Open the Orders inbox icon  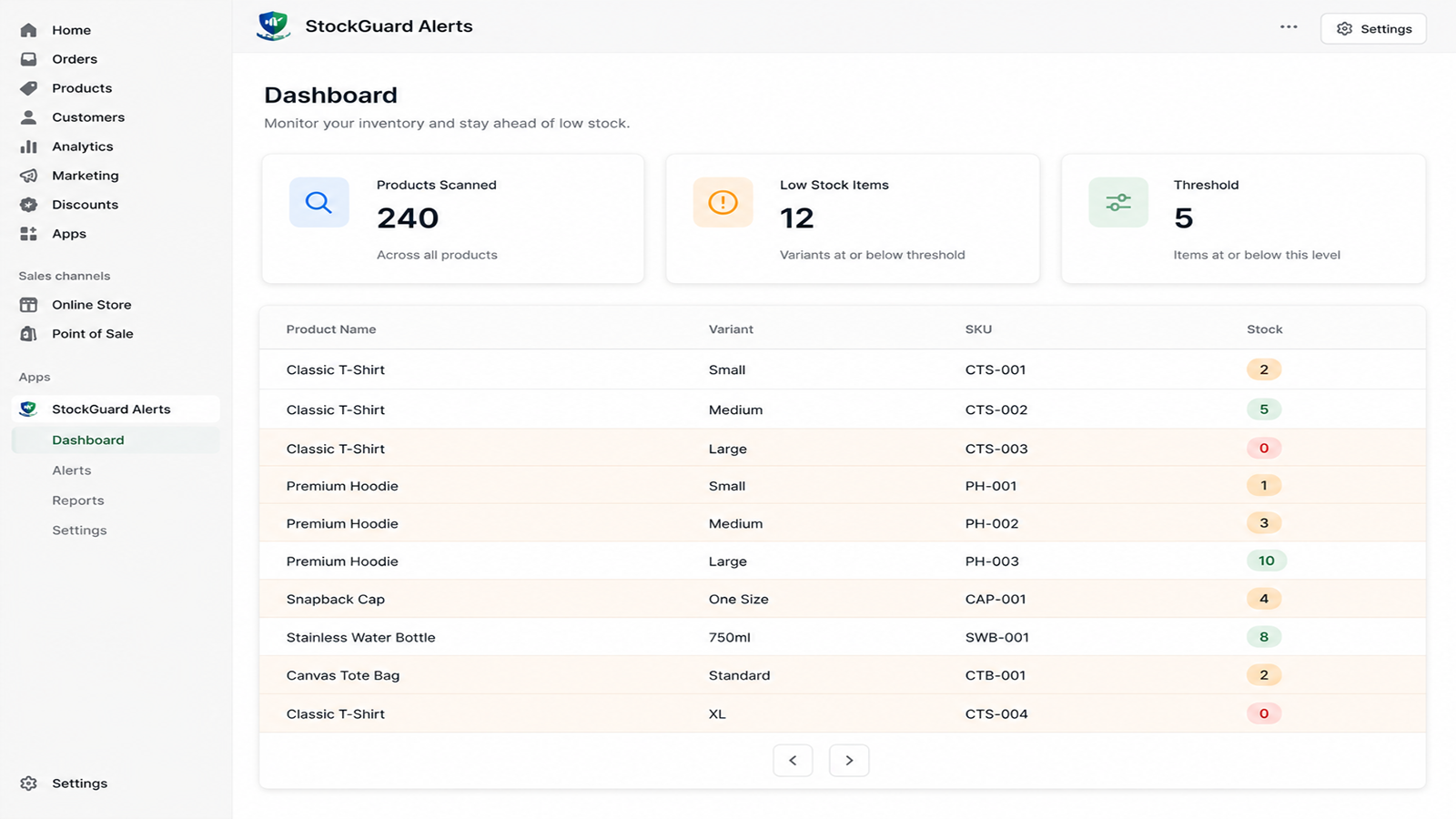coord(28,59)
